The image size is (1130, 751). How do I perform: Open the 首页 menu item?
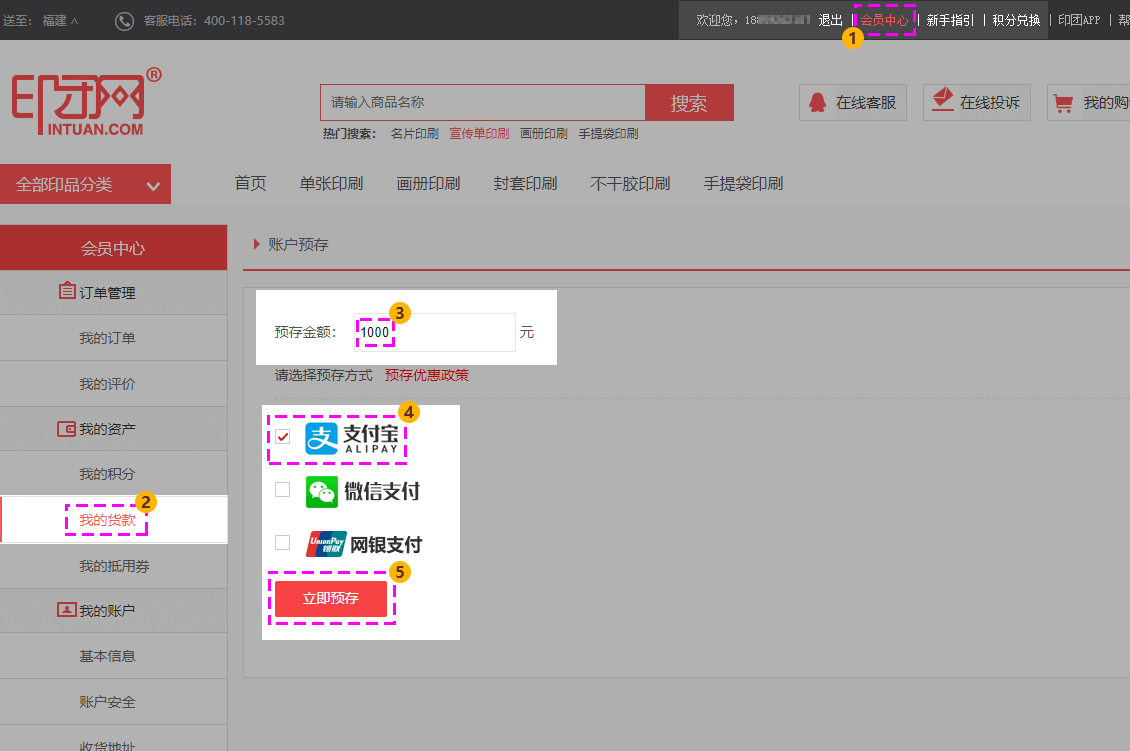click(x=250, y=183)
